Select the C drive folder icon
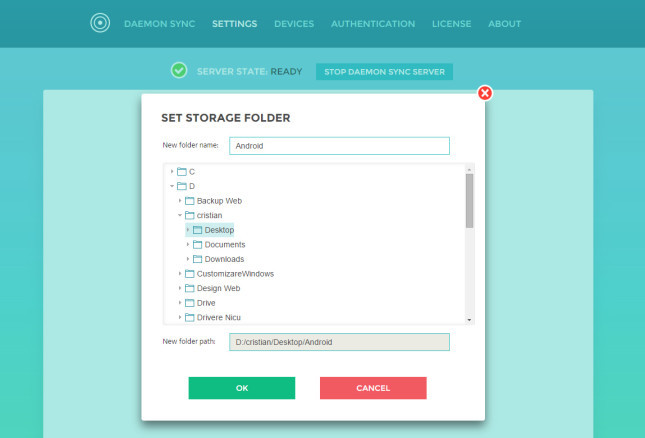Image resolution: width=645 pixels, height=438 pixels. [x=182, y=171]
